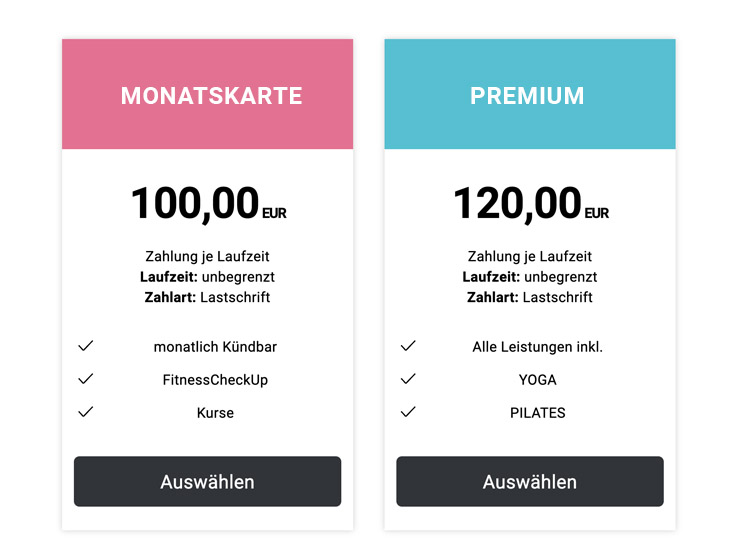
Task: Choose the Premium plan via Auswählen
Action: click(x=530, y=482)
